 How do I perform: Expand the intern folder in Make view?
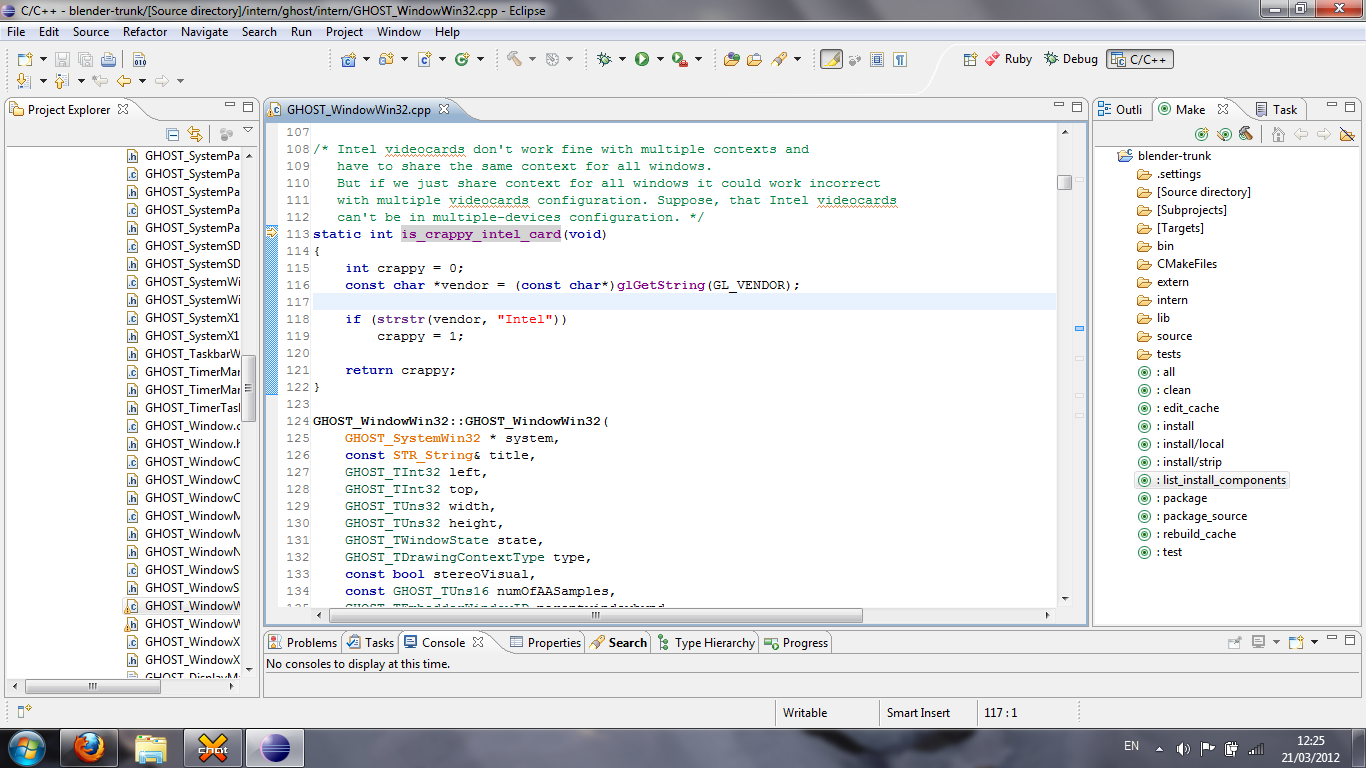[x=1172, y=300]
